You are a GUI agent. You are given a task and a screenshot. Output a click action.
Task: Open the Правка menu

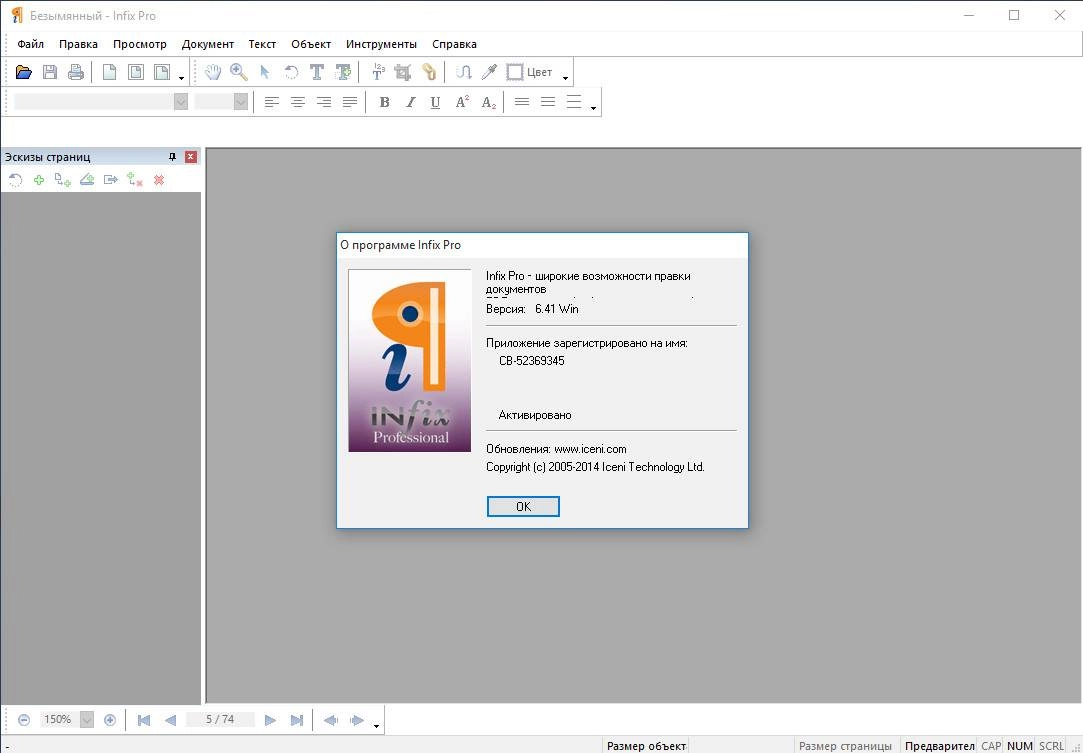78,44
